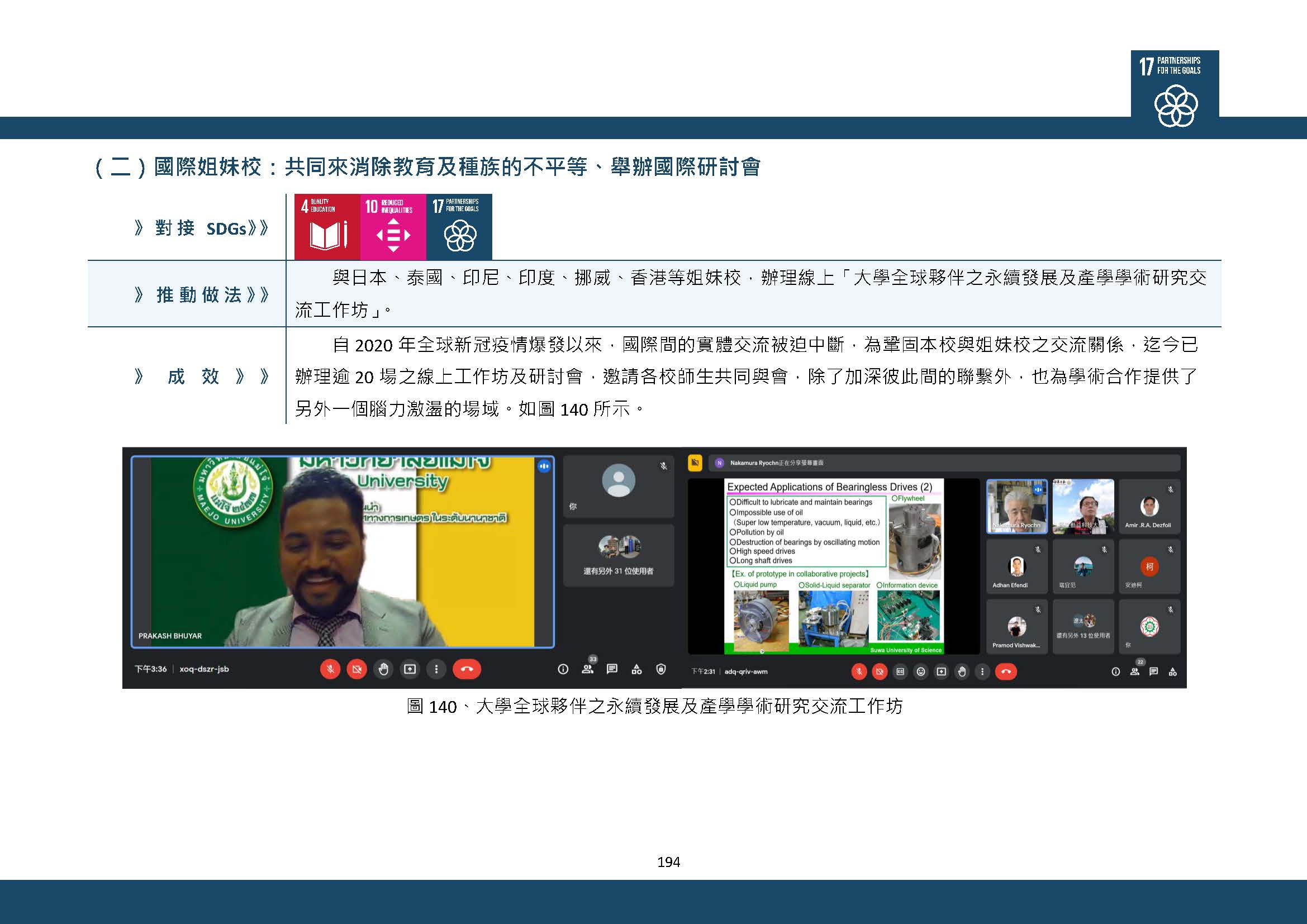The image size is (1307, 924).
Task: Click the 下午2:31 time label
Action: point(703,672)
